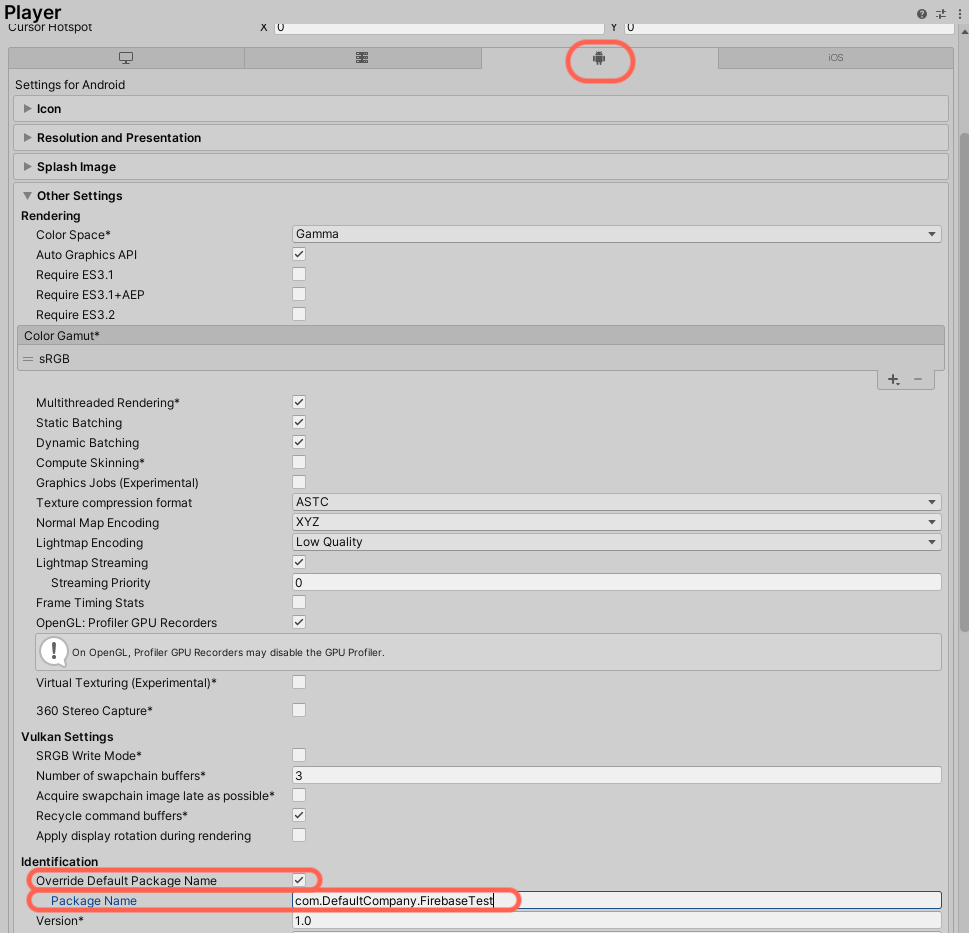Click the Package Name input field
The height and width of the screenshot is (933, 969).
point(616,900)
